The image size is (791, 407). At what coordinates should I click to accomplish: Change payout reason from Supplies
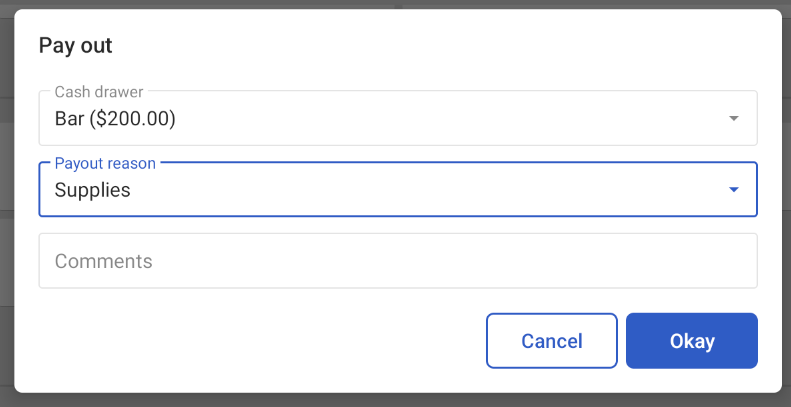[x=398, y=189]
